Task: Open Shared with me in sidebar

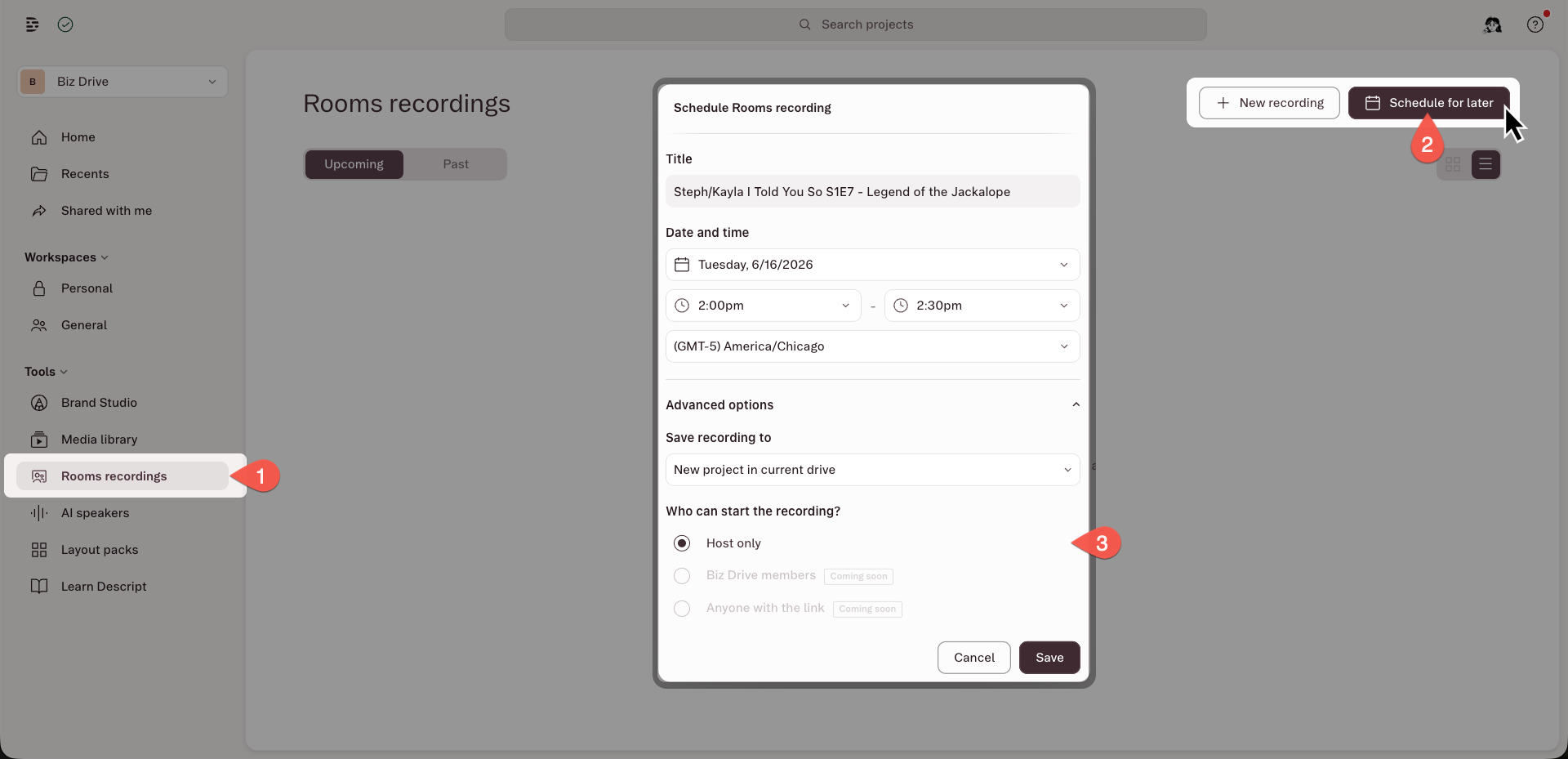Action: (122, 211)
